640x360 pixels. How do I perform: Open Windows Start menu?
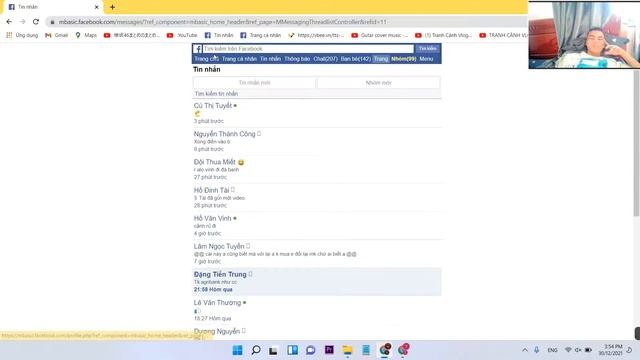point(237,350)
